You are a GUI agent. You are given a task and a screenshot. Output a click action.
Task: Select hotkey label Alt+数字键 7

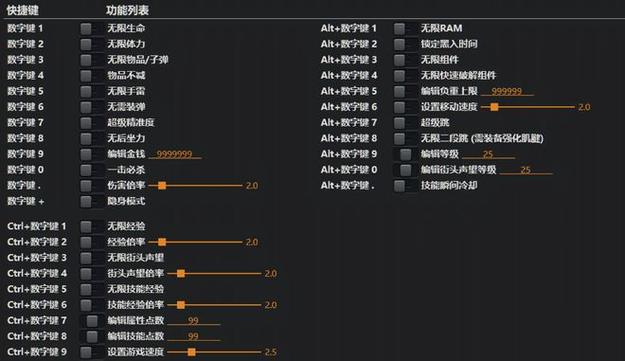(x=348, y=122)
